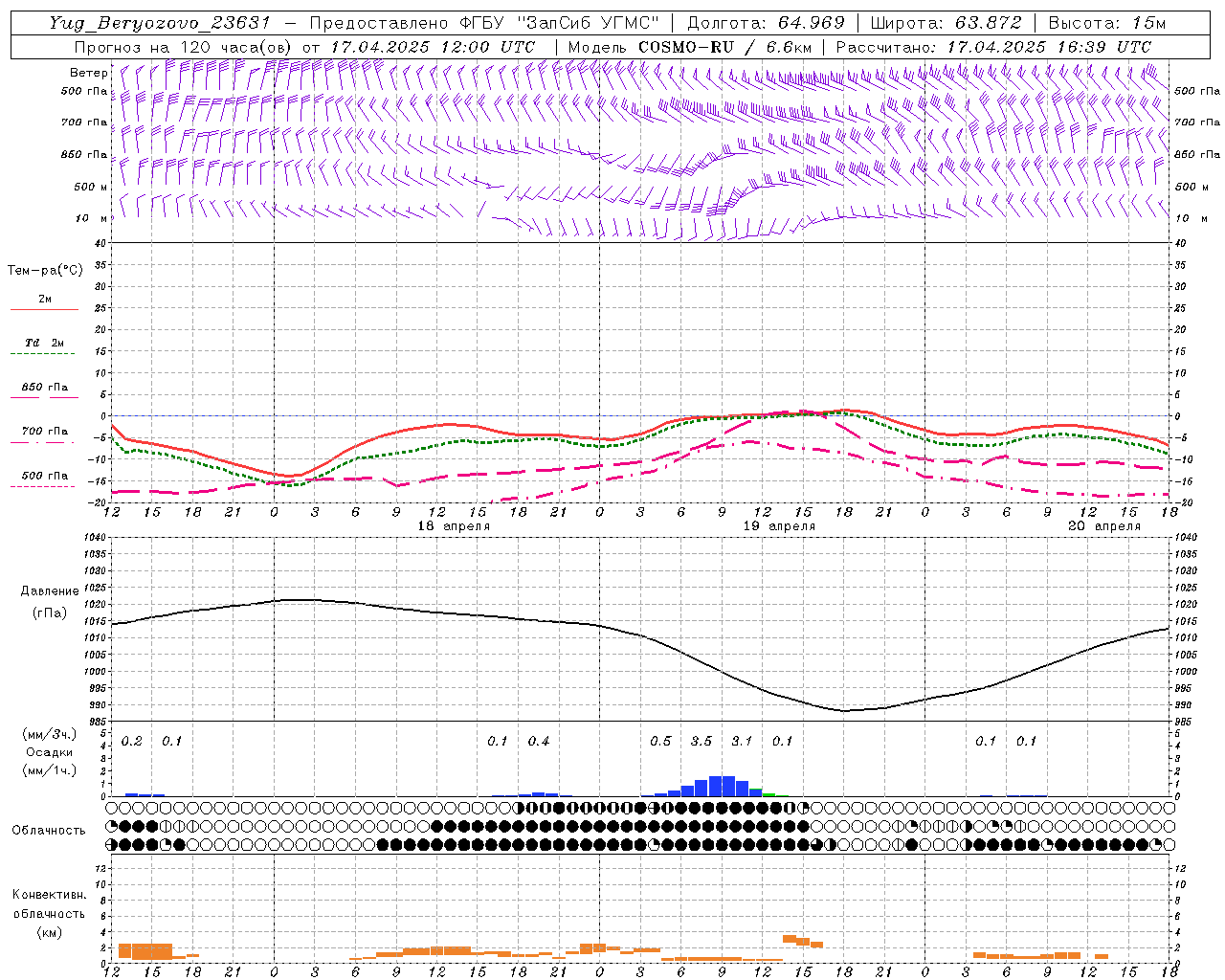Image resolution: width=1225 pixels, height=980 pixels.
Task: Click the longitude value Долгота: 64.969
Action: (x=766, y=23)
